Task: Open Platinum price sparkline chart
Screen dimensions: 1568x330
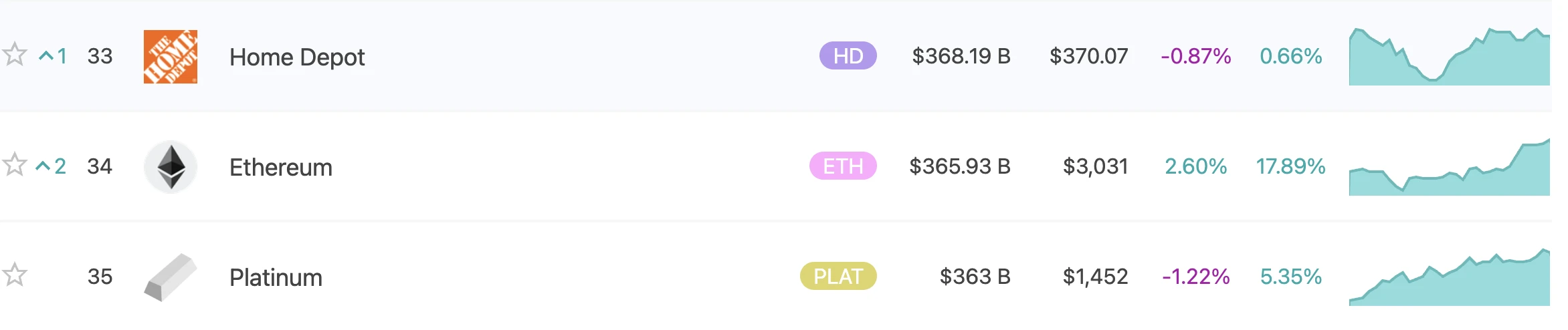Action: (x=1449, y=279)
